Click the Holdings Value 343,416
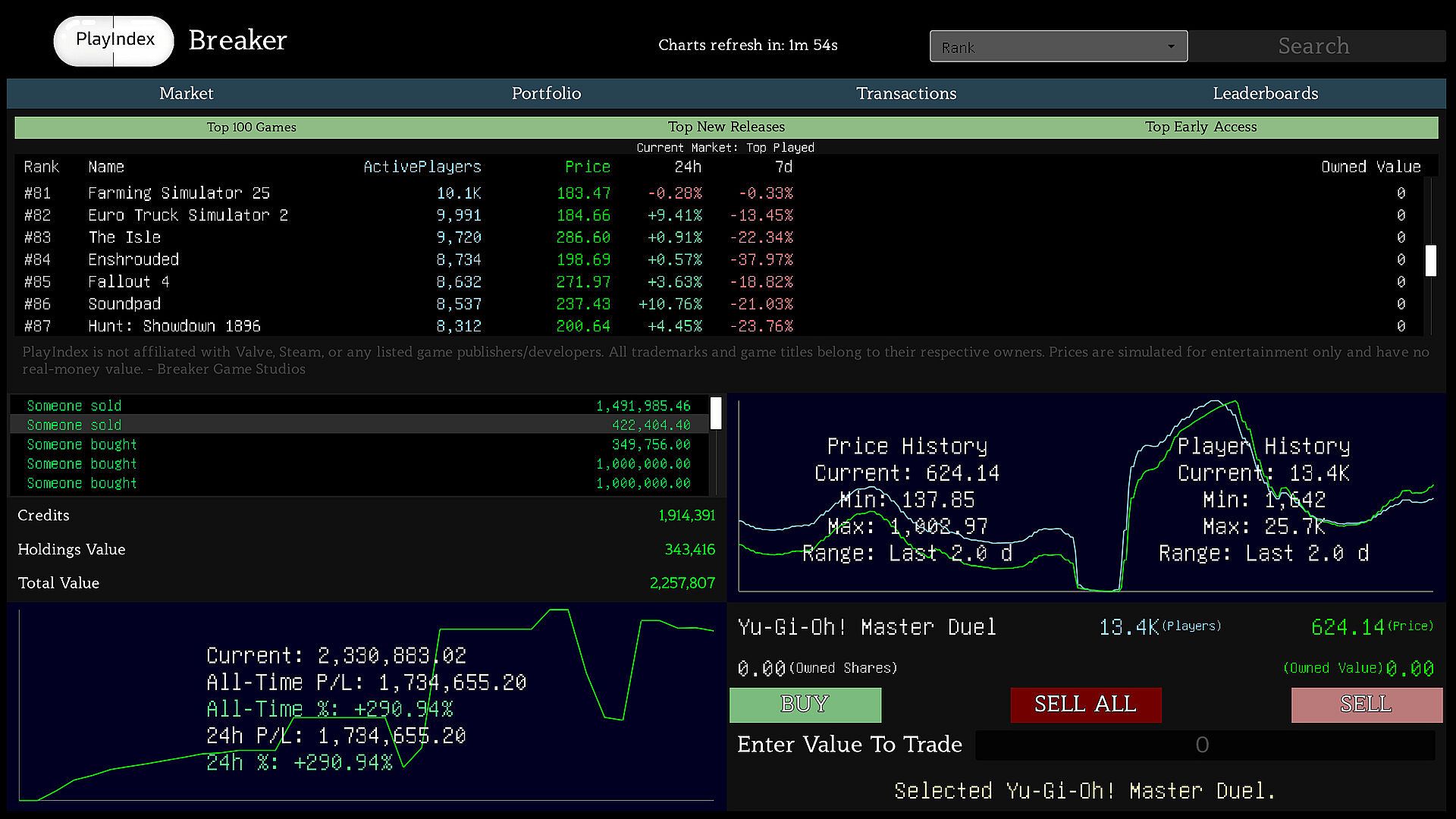Screen dimensions: 1456x819 coord(689,550)
